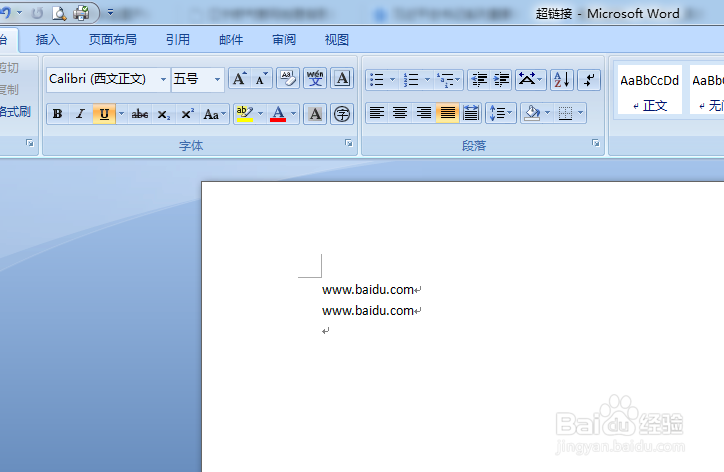Switch to the 审阅 (Review) tab
The width and height of the screenshot is (724, 472).
(284, 40)
